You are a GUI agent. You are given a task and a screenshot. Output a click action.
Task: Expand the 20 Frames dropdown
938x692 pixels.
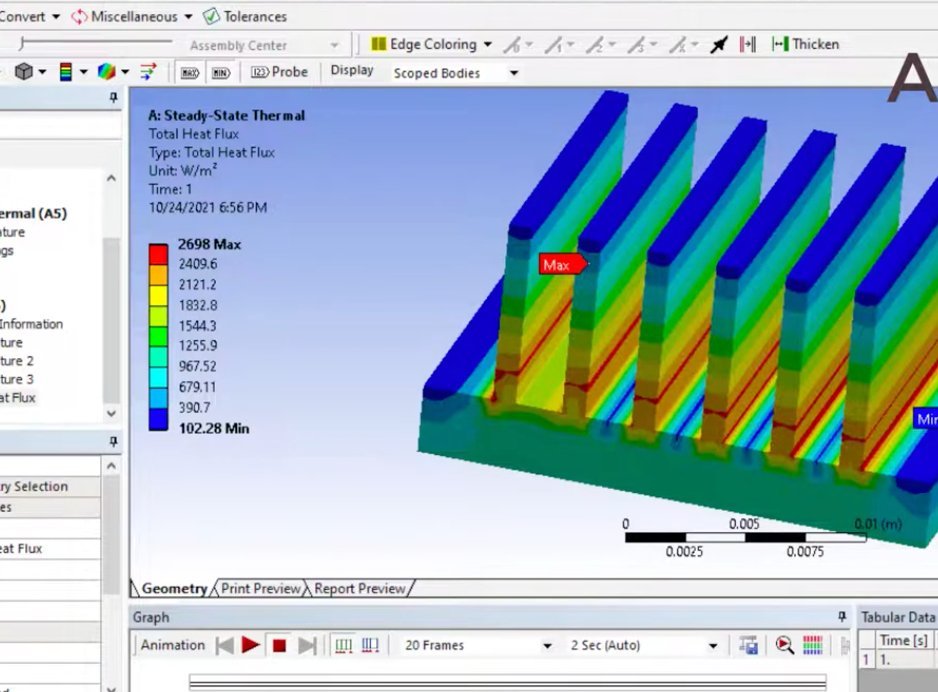(546, 646)
